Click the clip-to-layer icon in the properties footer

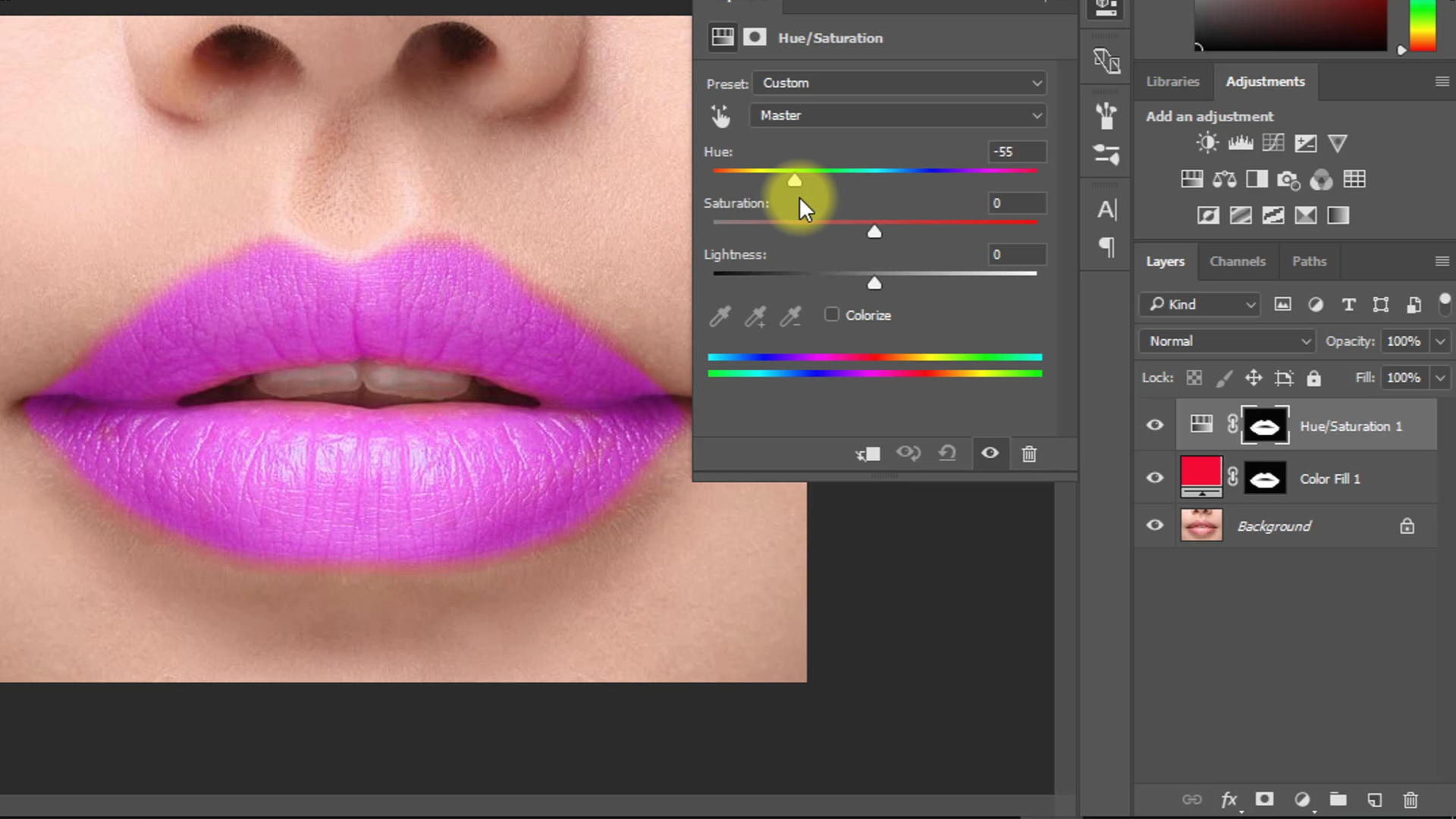[x=867, y=453]
